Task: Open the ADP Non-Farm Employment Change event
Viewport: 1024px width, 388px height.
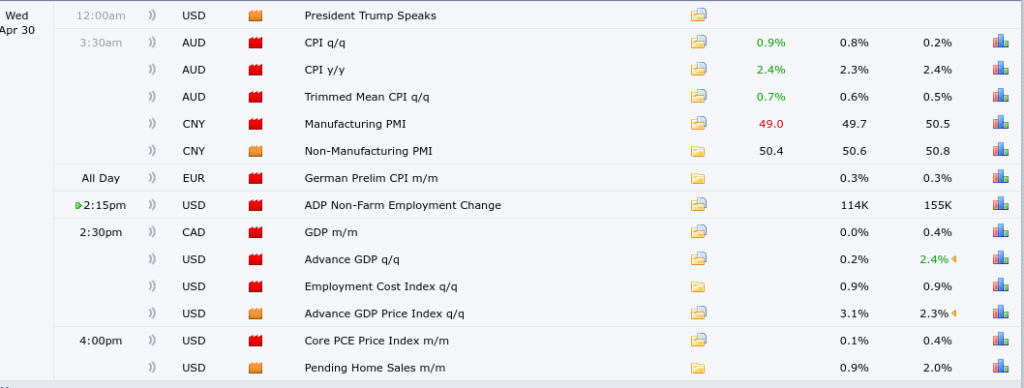Action: 402,205
